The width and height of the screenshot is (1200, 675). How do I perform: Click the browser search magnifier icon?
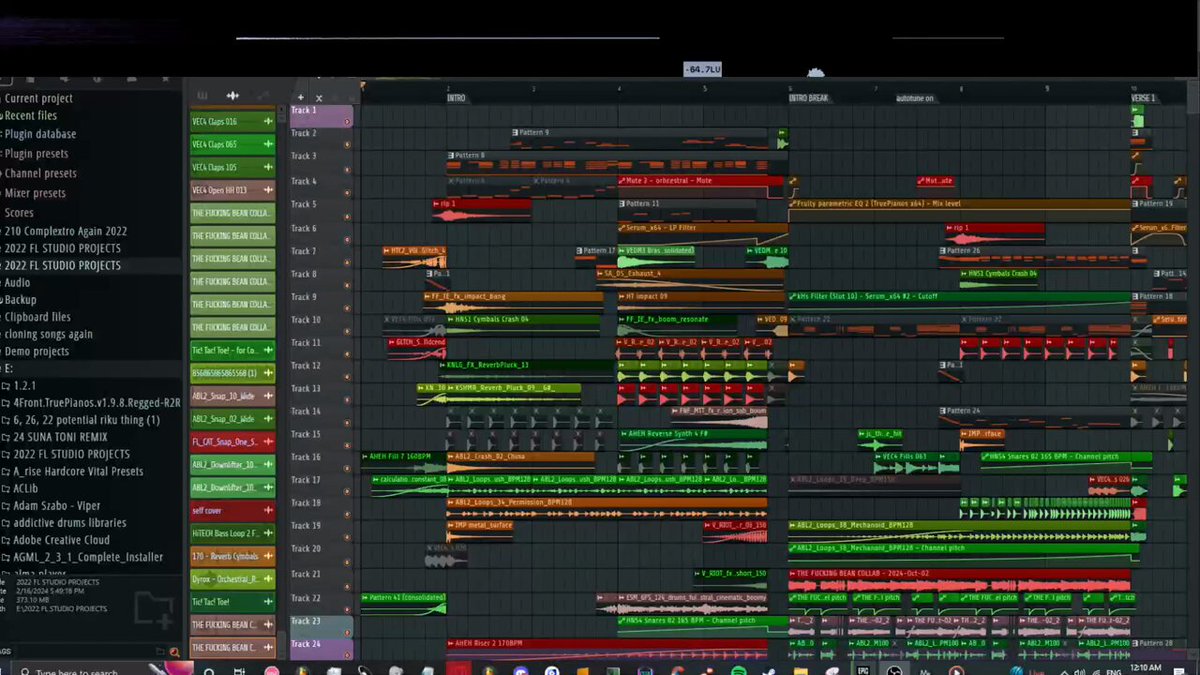tap(175, 653)
